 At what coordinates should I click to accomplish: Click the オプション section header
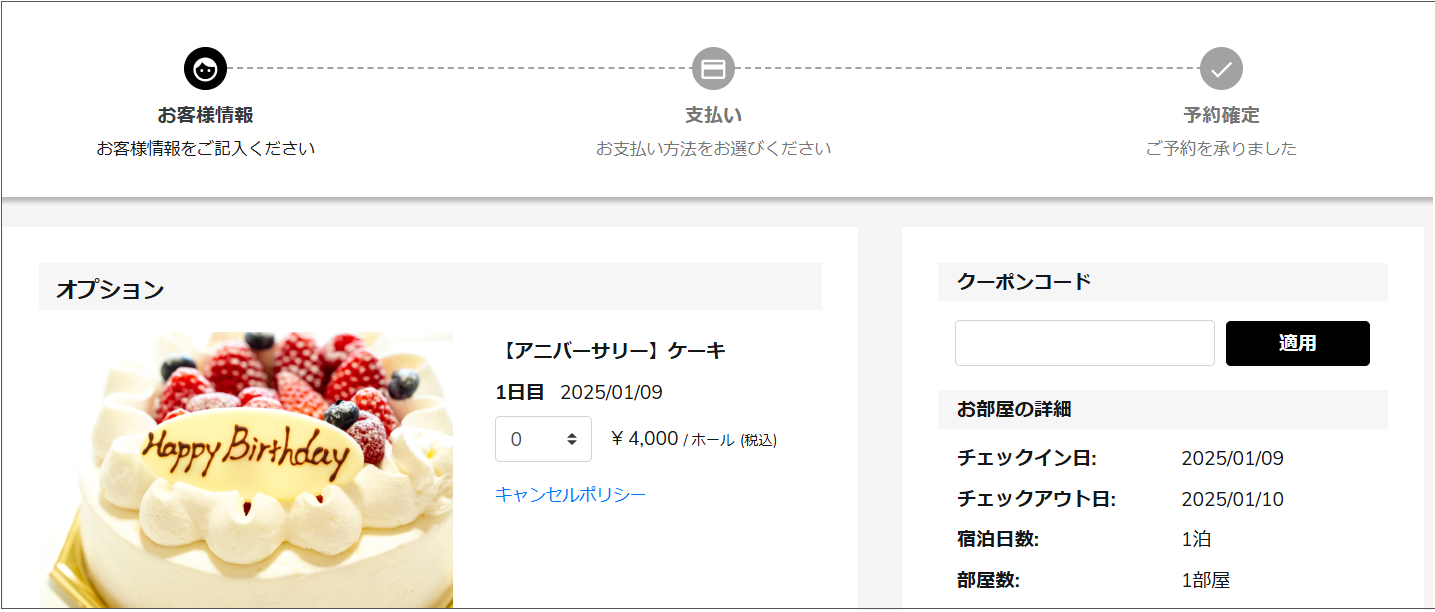[x=430, y=287]
